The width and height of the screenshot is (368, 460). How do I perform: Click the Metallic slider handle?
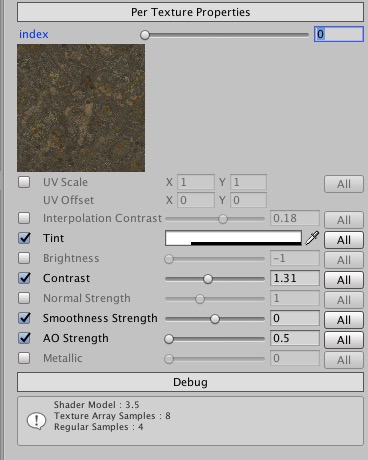pos(169,359)
